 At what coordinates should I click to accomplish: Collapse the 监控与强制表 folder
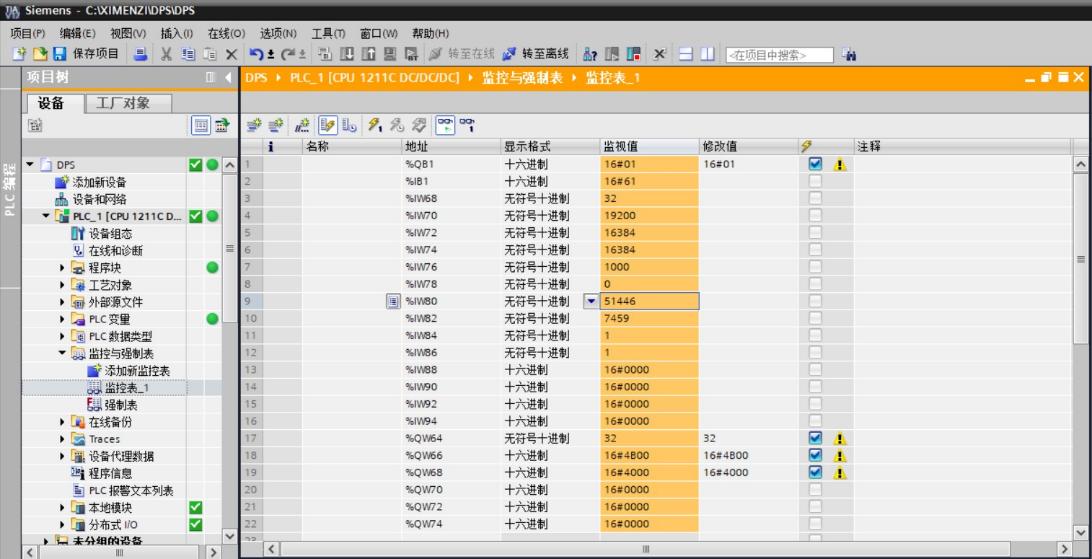[62, 353]
